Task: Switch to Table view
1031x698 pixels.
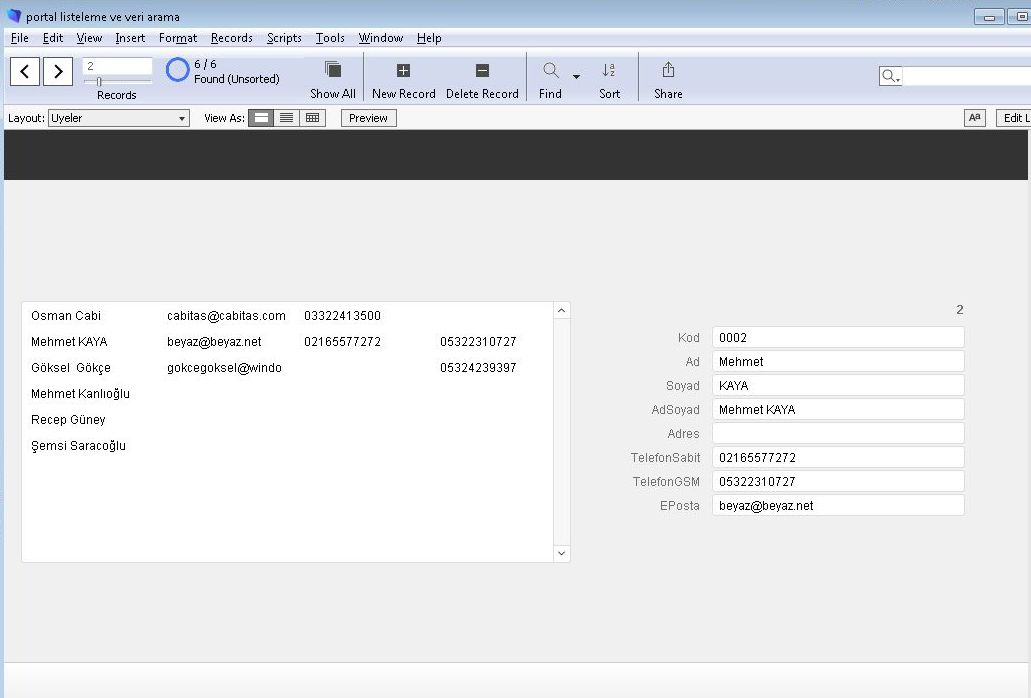Action: (x=312, y=118)
